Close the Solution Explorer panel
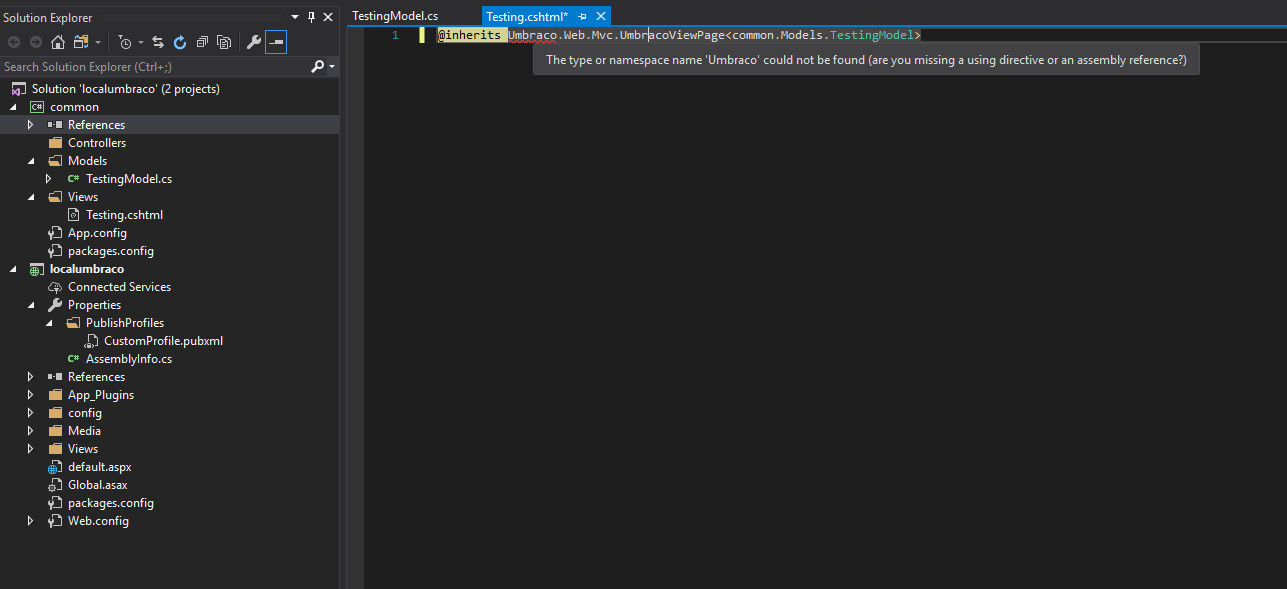 point(328,17)
